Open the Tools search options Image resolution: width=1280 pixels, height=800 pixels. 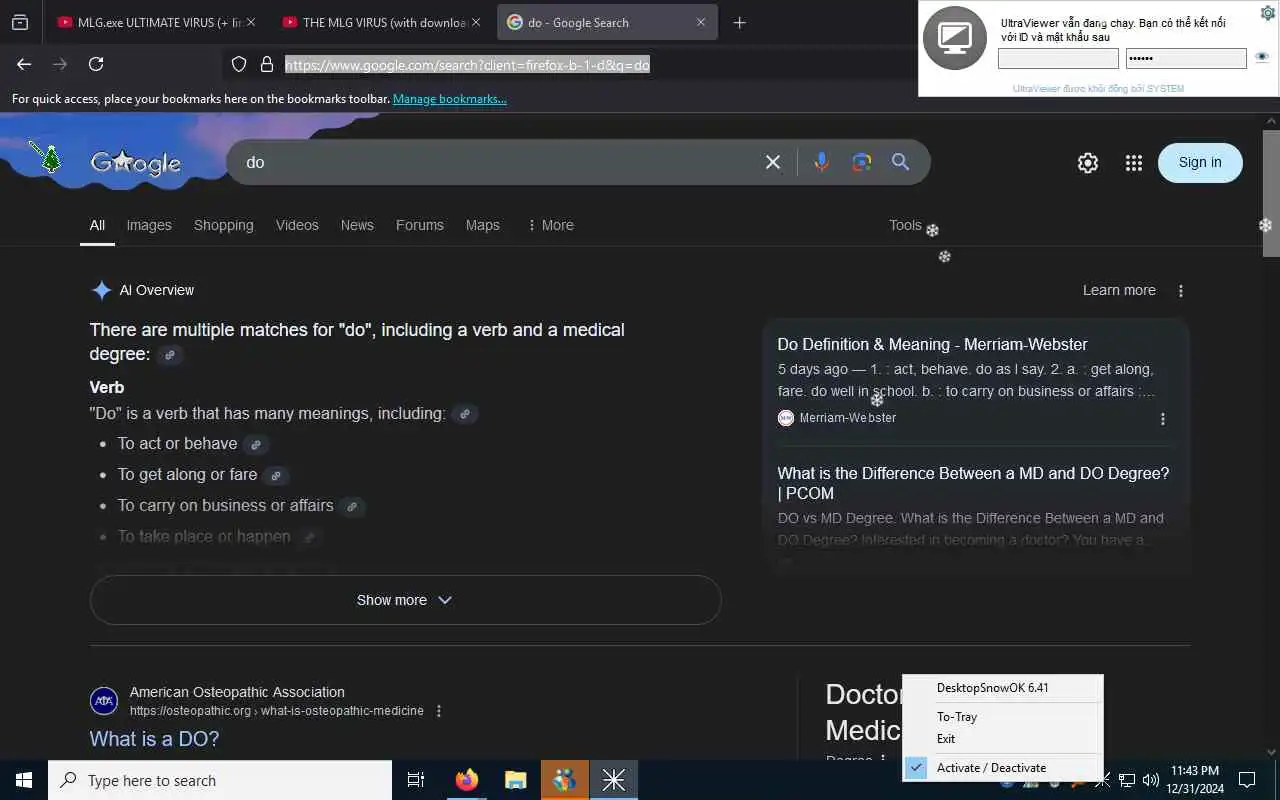(905, 225)
